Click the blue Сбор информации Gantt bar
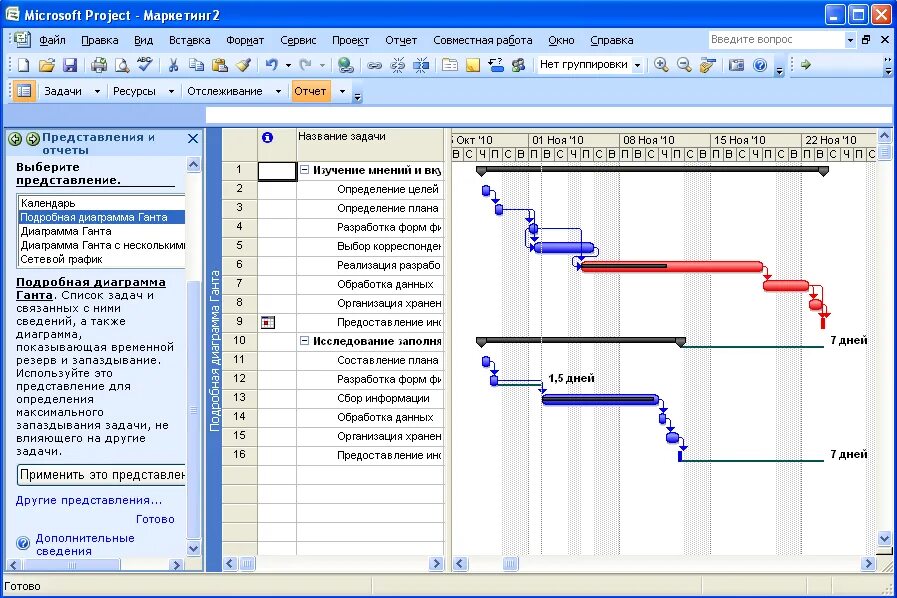The image size is (897, 598). pyautogui.click(x=600, y=399)
